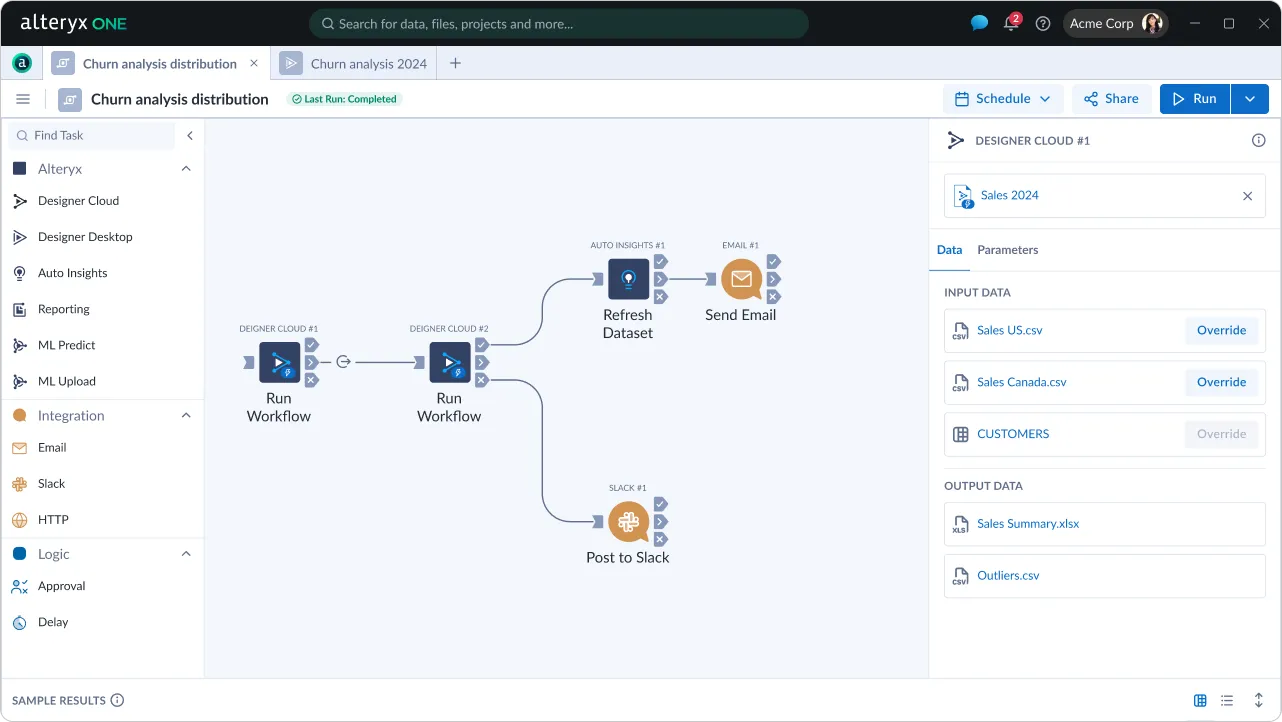Click the success checkmark output on Send Email
This screenshot has width=1282, height=722.
[x=773, y=261]
